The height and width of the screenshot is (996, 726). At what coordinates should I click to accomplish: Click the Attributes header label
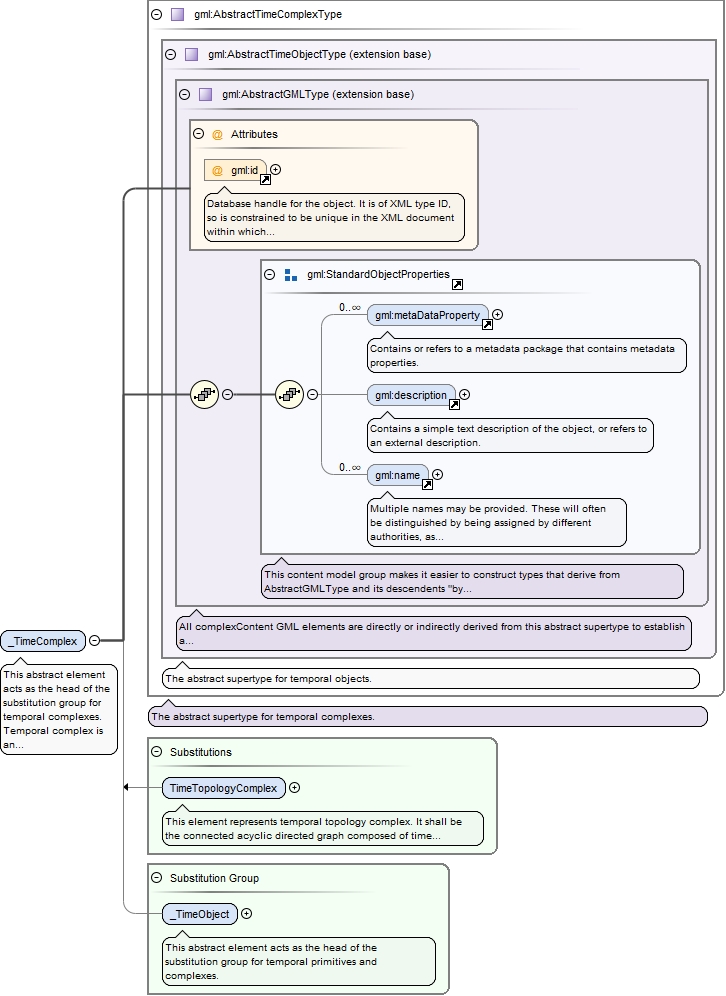pos(254,134)
